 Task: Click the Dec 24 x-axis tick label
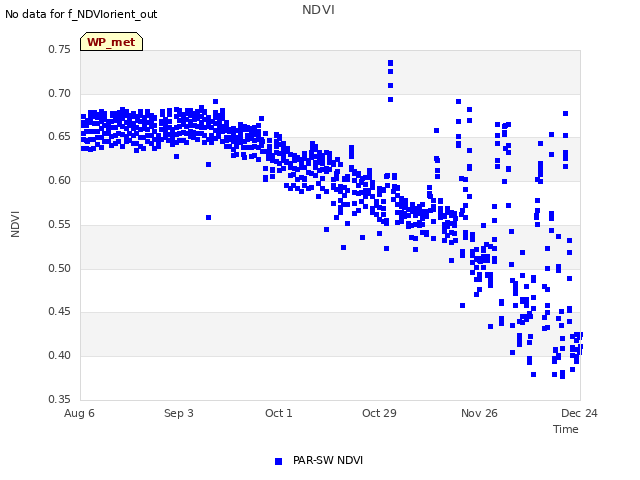pos(579,413)
